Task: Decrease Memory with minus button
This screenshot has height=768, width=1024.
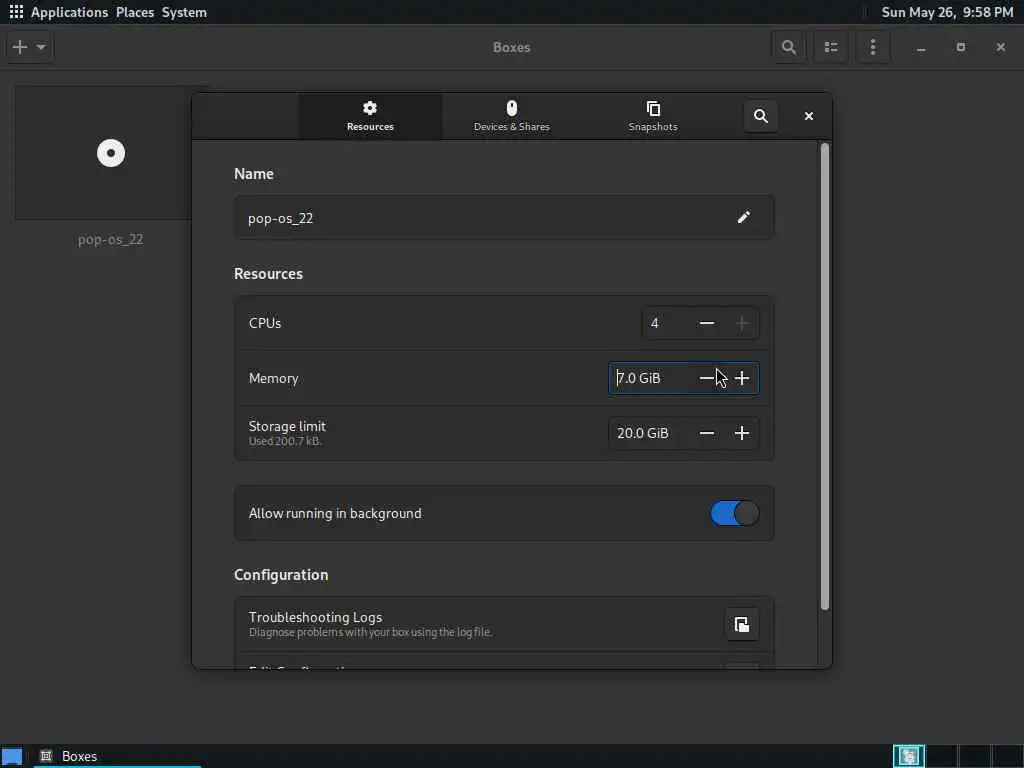Action: tap(707, 378)
